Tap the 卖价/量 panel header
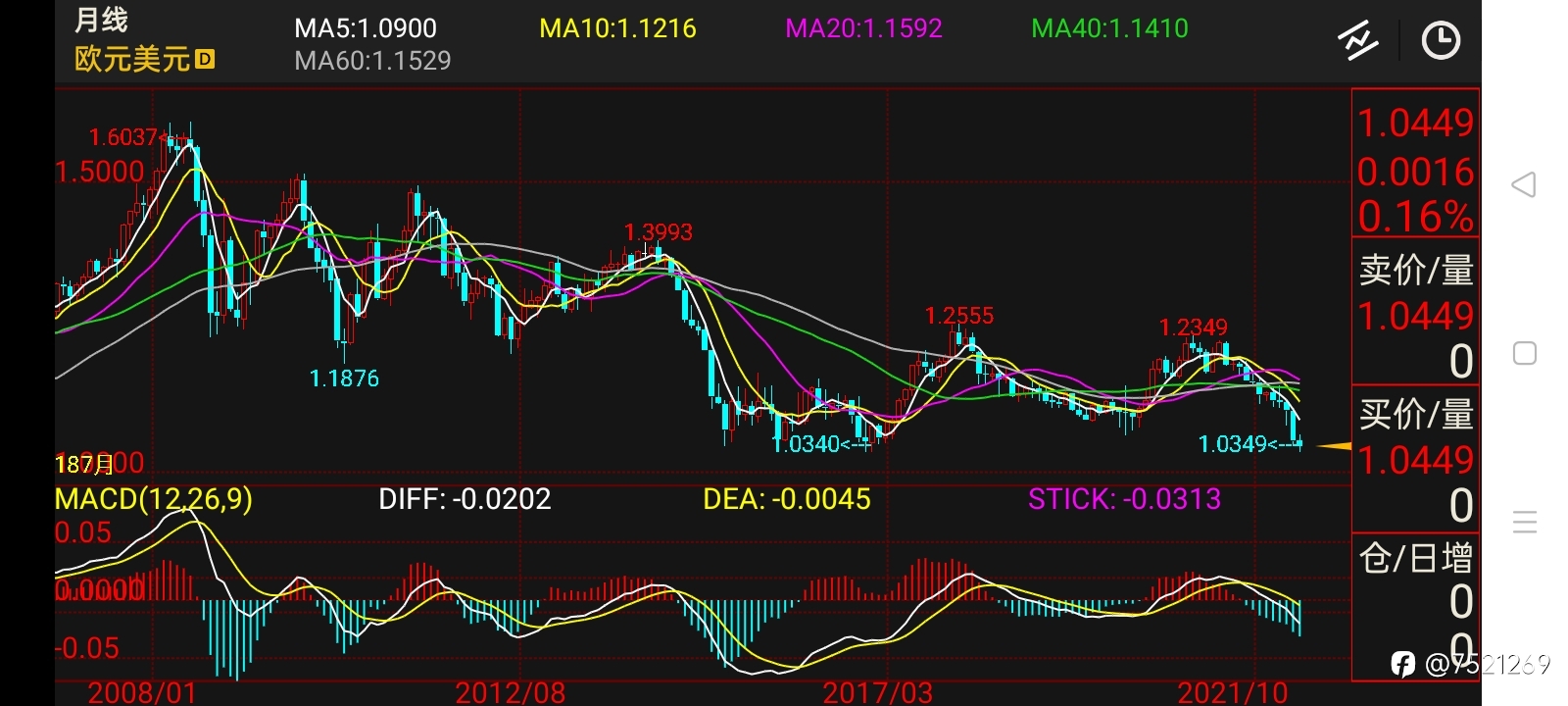The height and width of the screenshot is (706, 1568). click(x=1416, y=270)
